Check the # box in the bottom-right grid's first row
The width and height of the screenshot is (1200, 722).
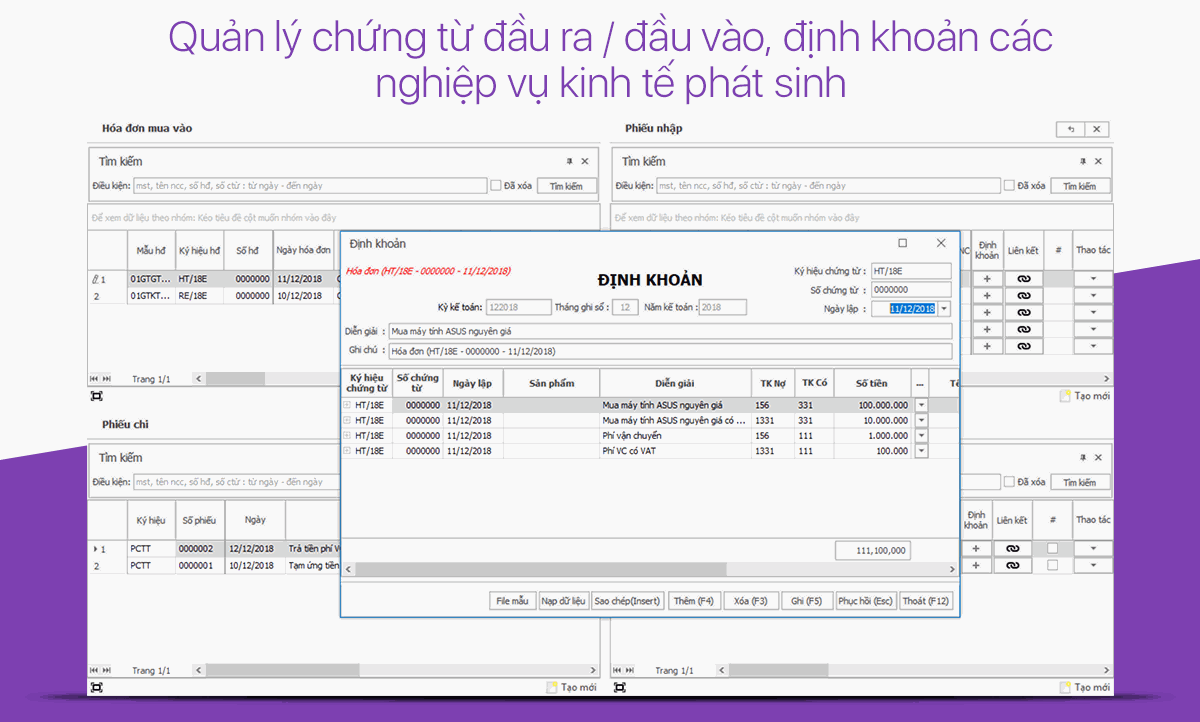(x=1052, y=549)
